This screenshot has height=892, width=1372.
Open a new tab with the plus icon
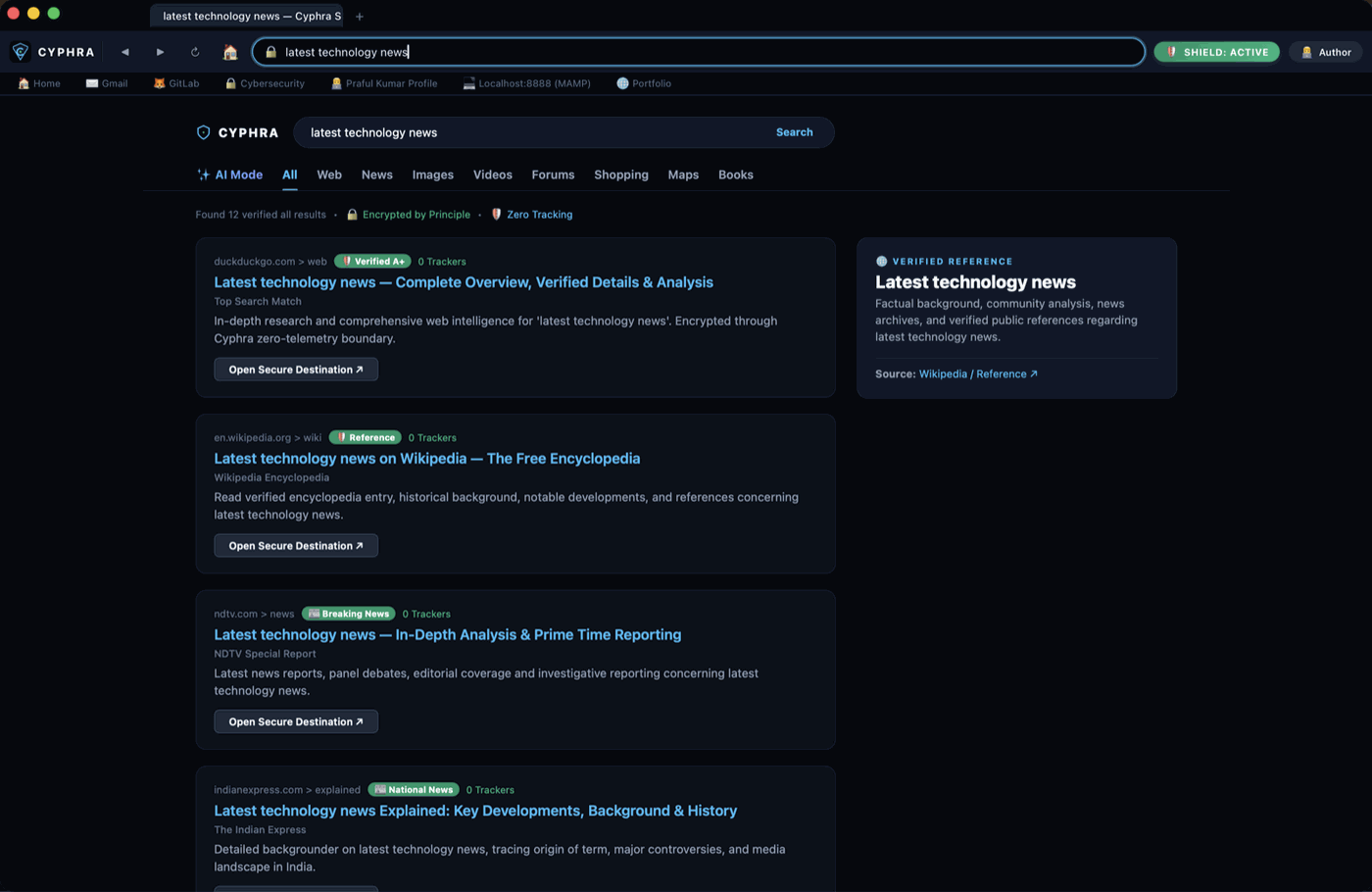(x=360, y=16)
